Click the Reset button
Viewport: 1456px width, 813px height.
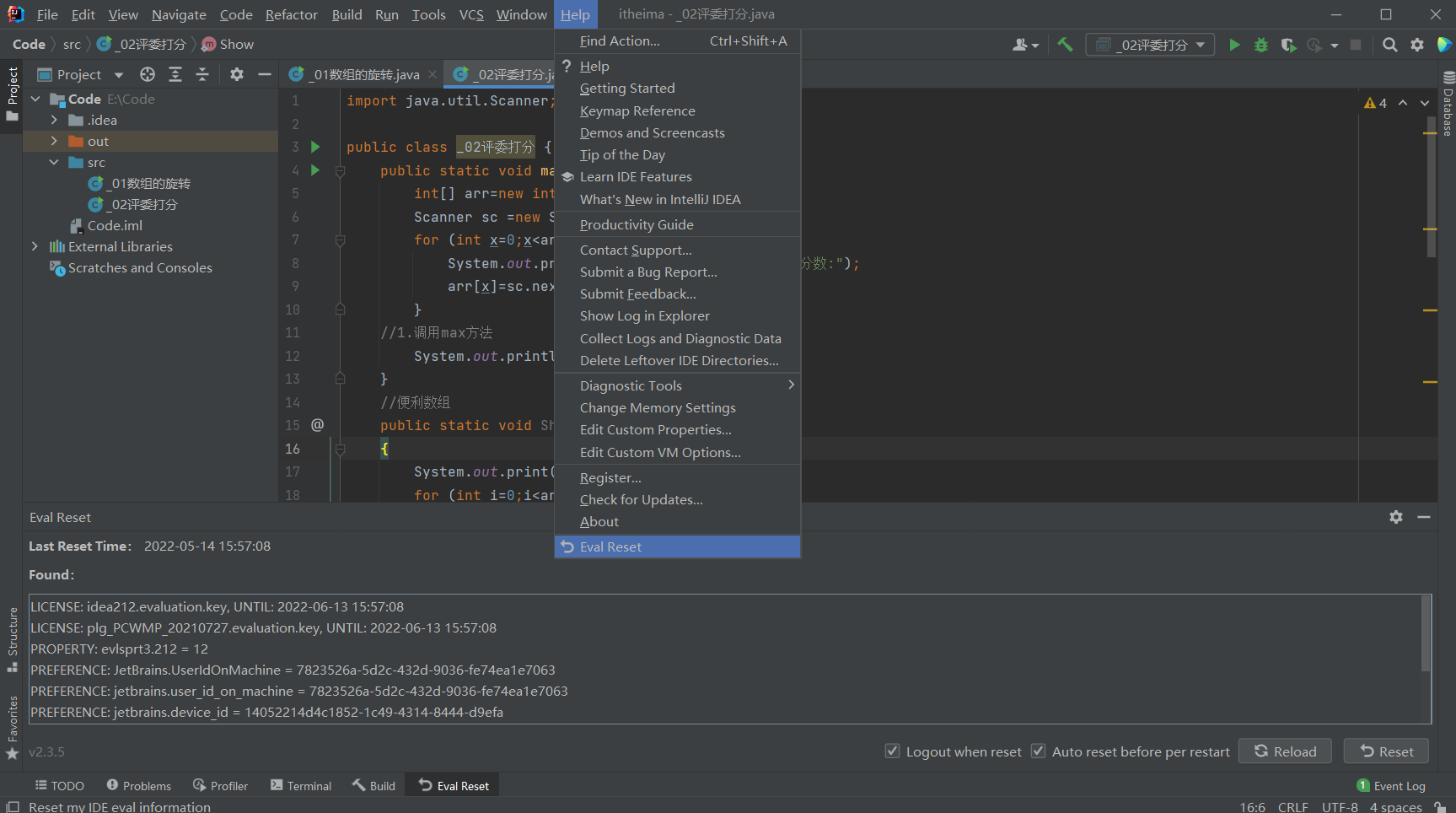coord(1386,751)
